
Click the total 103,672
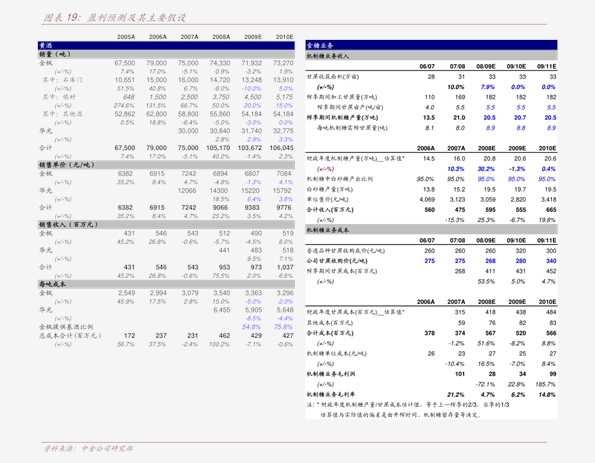click(250, 148)
